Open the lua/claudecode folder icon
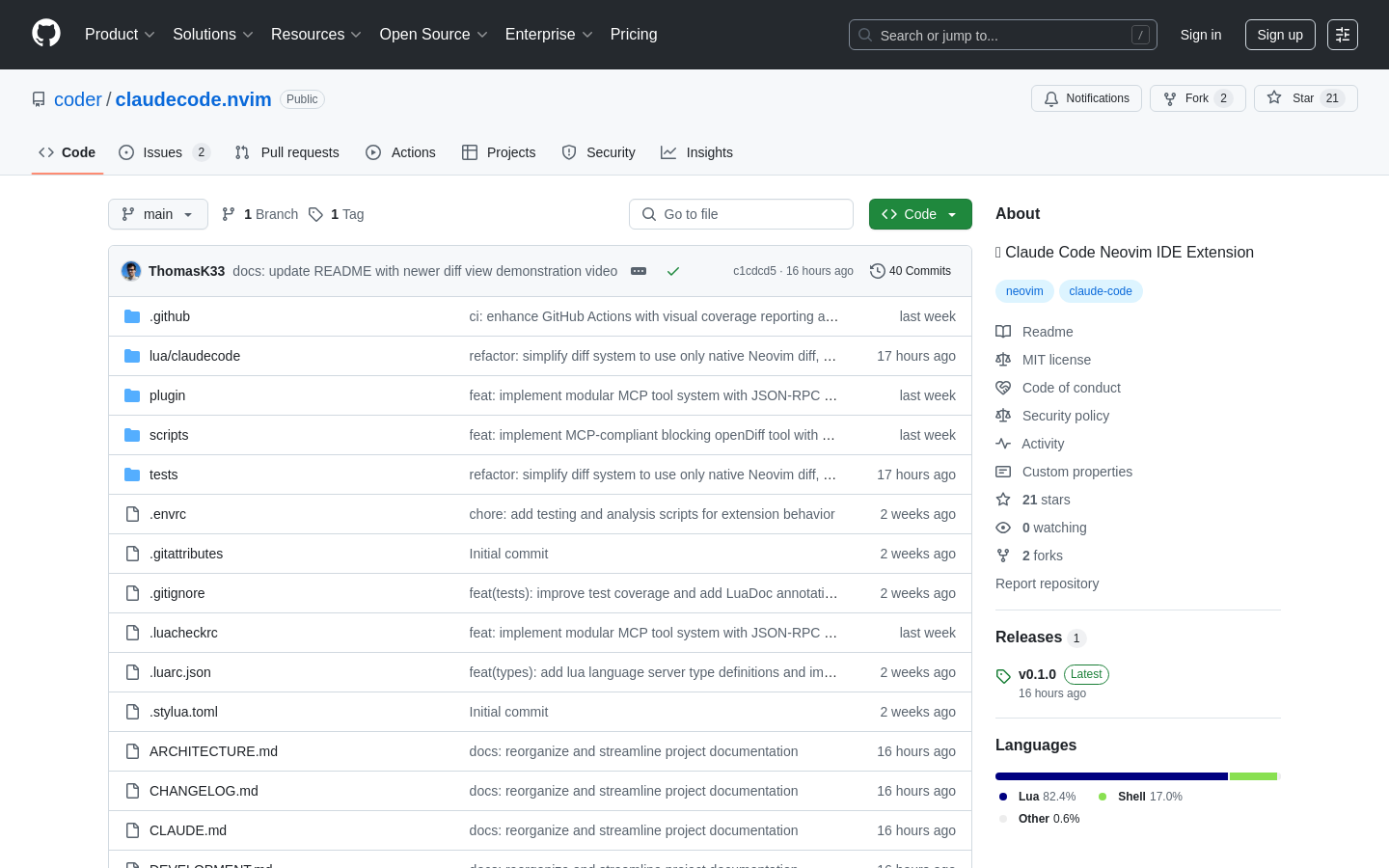The width and height of the screenshot is (1389, 868). (132, 356)
